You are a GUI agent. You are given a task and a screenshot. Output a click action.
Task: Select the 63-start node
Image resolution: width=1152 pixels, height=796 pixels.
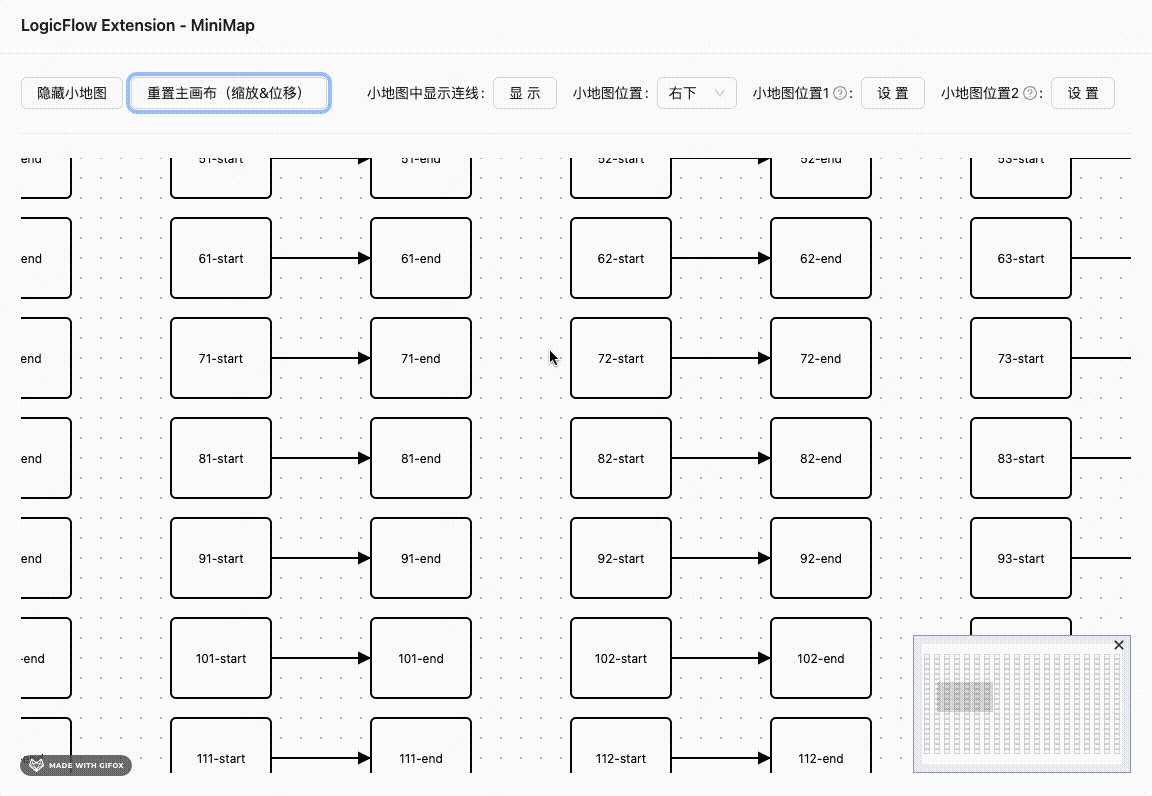1020,258
